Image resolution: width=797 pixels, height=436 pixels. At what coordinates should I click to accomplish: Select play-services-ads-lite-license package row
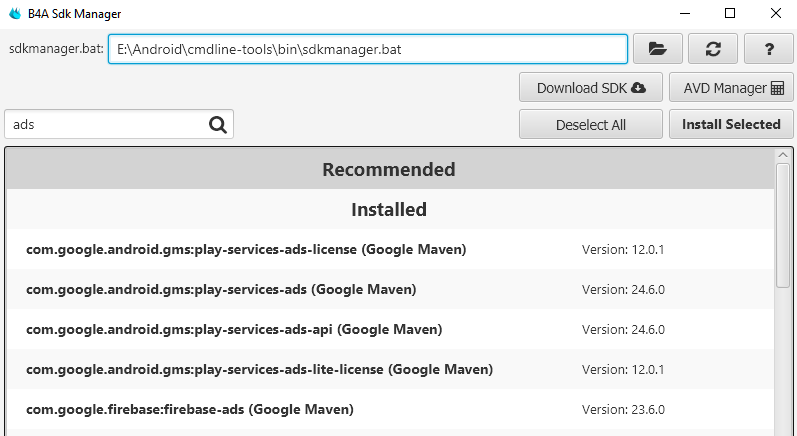390,369
